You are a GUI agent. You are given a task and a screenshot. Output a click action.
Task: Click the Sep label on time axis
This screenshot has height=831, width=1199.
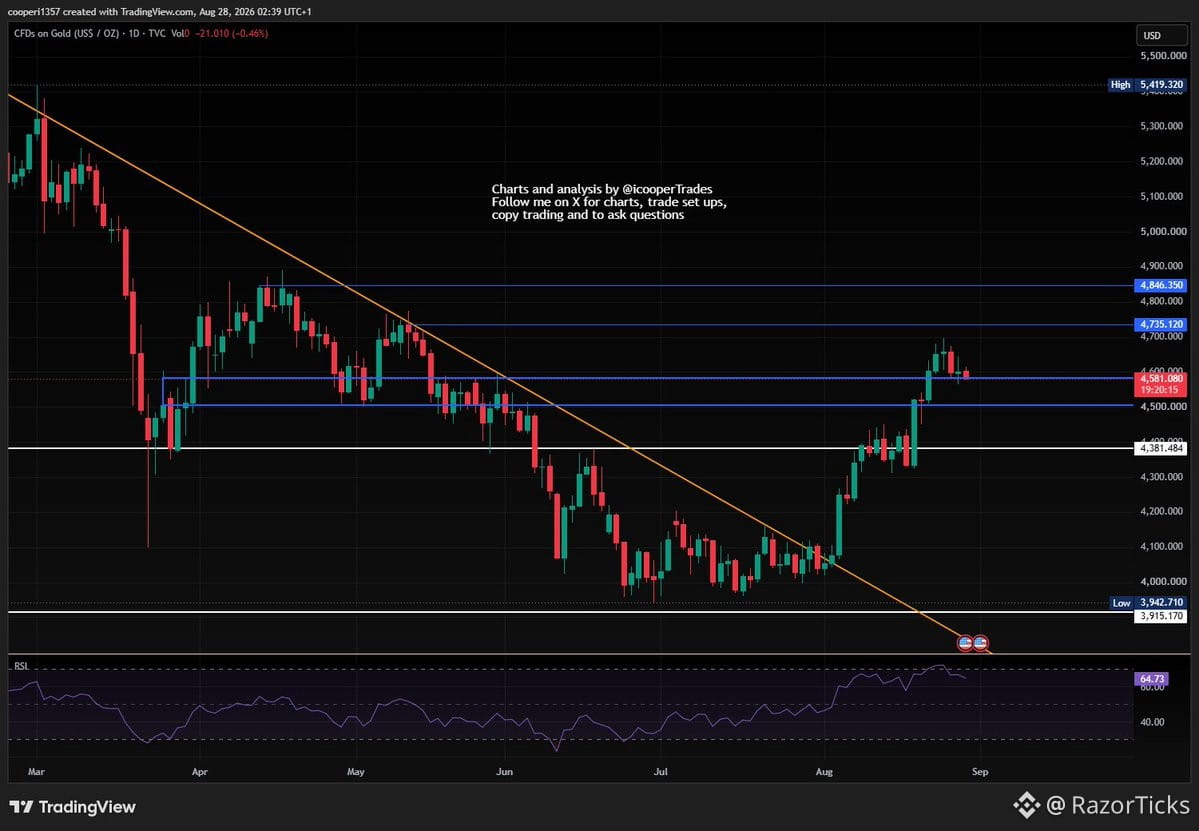980,771
